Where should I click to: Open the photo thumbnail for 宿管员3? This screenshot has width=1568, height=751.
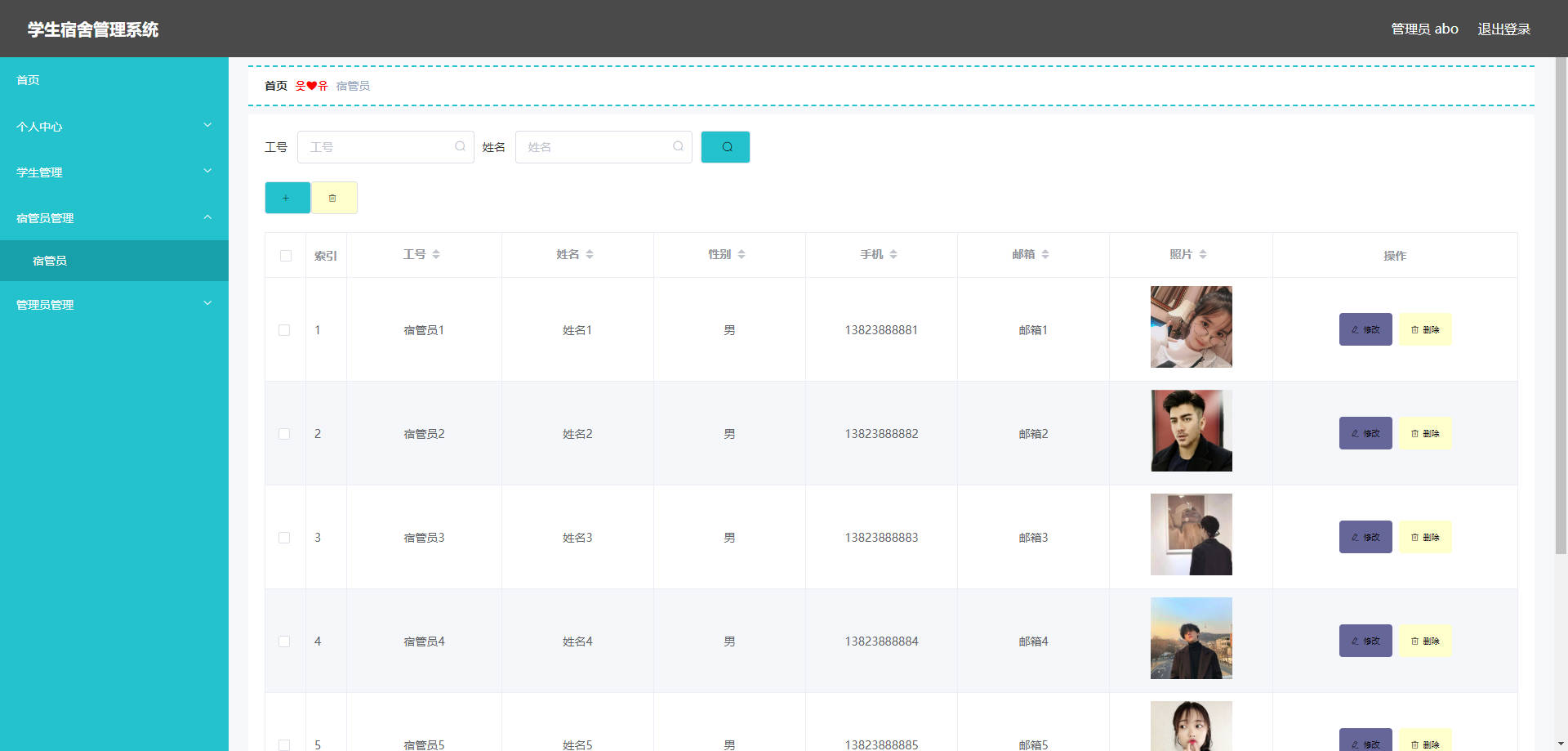(1192, 534)
